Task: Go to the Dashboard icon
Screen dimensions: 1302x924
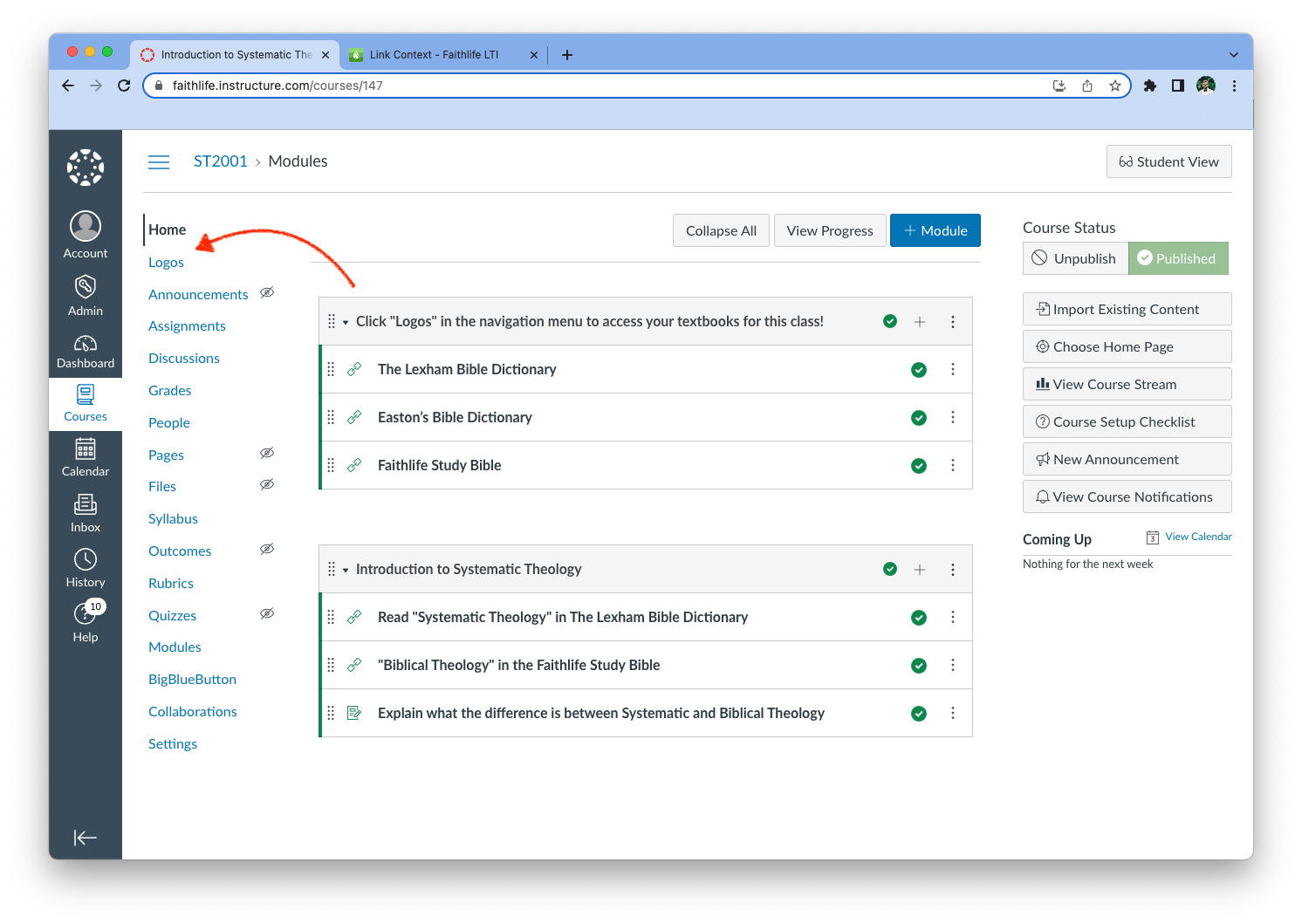Action: pos(86,351)
